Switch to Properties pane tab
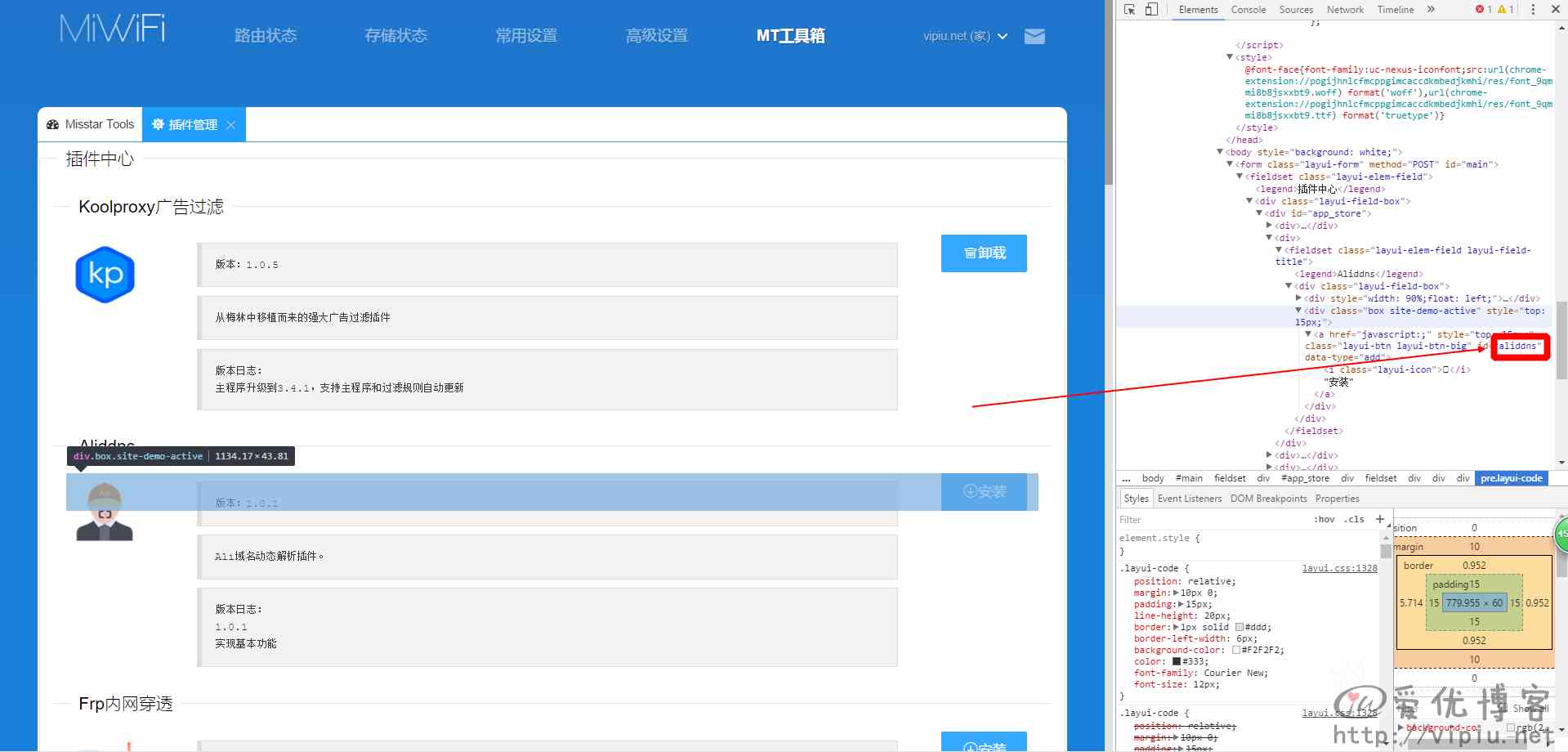1568x752 pixels. 1337,499
